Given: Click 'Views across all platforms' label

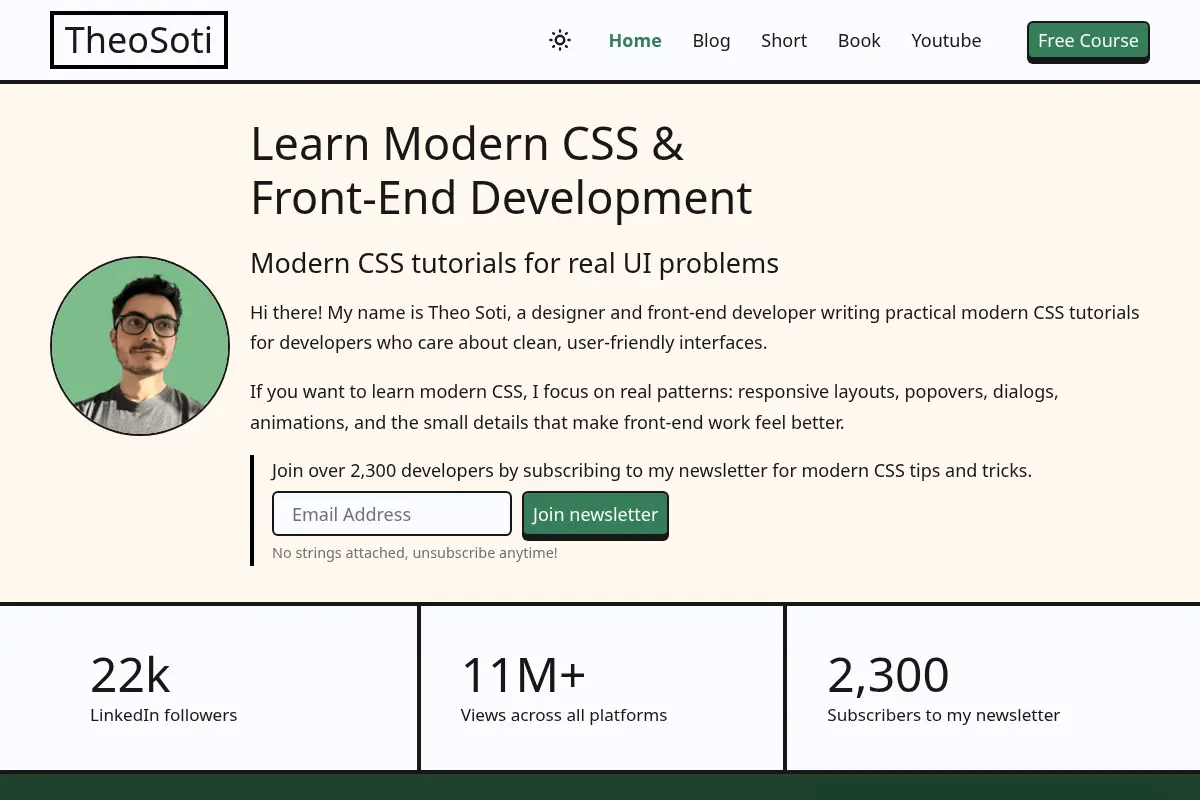Looking at the screenshot, I should (564, 715).
